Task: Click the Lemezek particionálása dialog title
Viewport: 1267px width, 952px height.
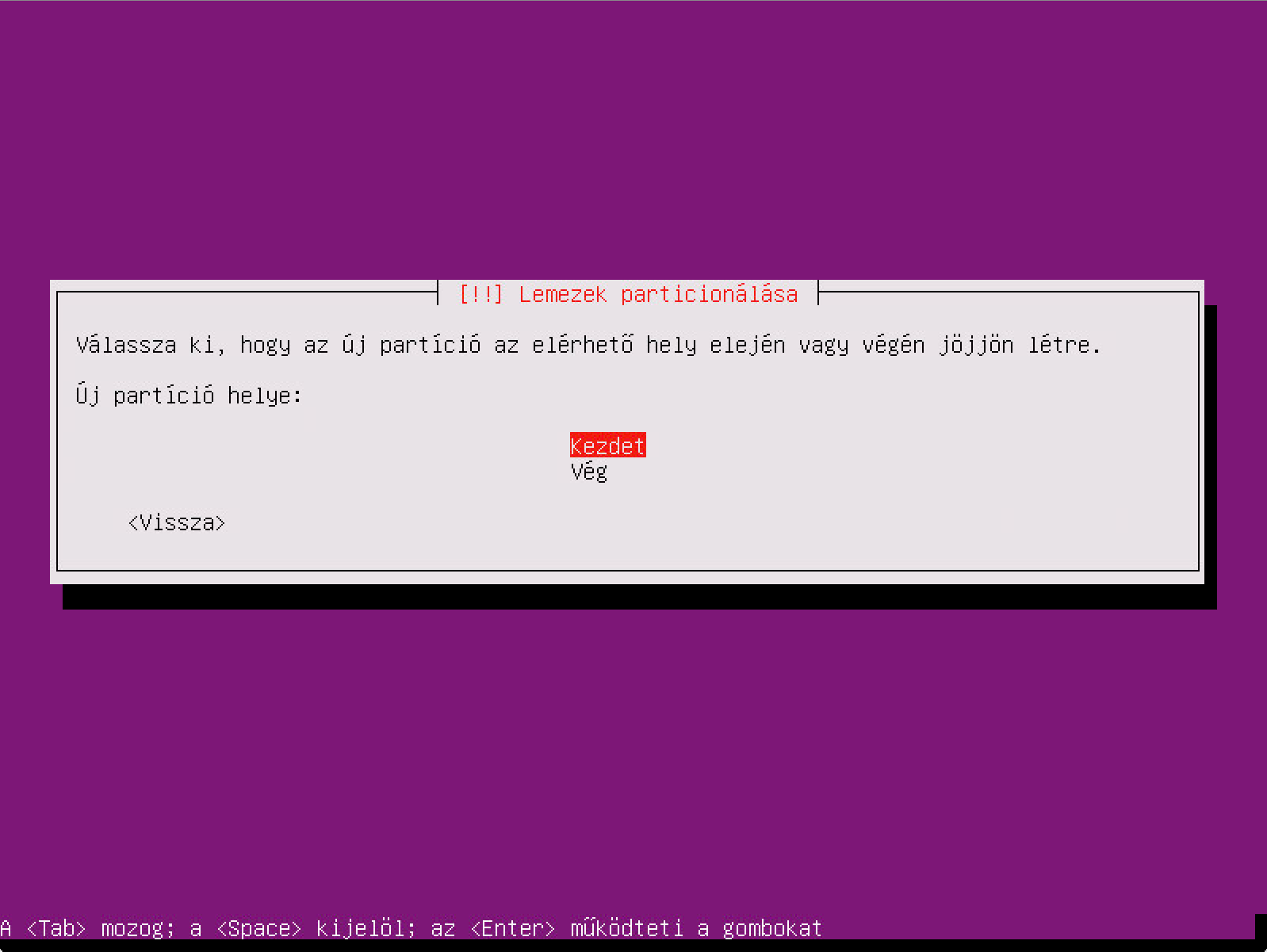Action: click(x=658, y=294)
